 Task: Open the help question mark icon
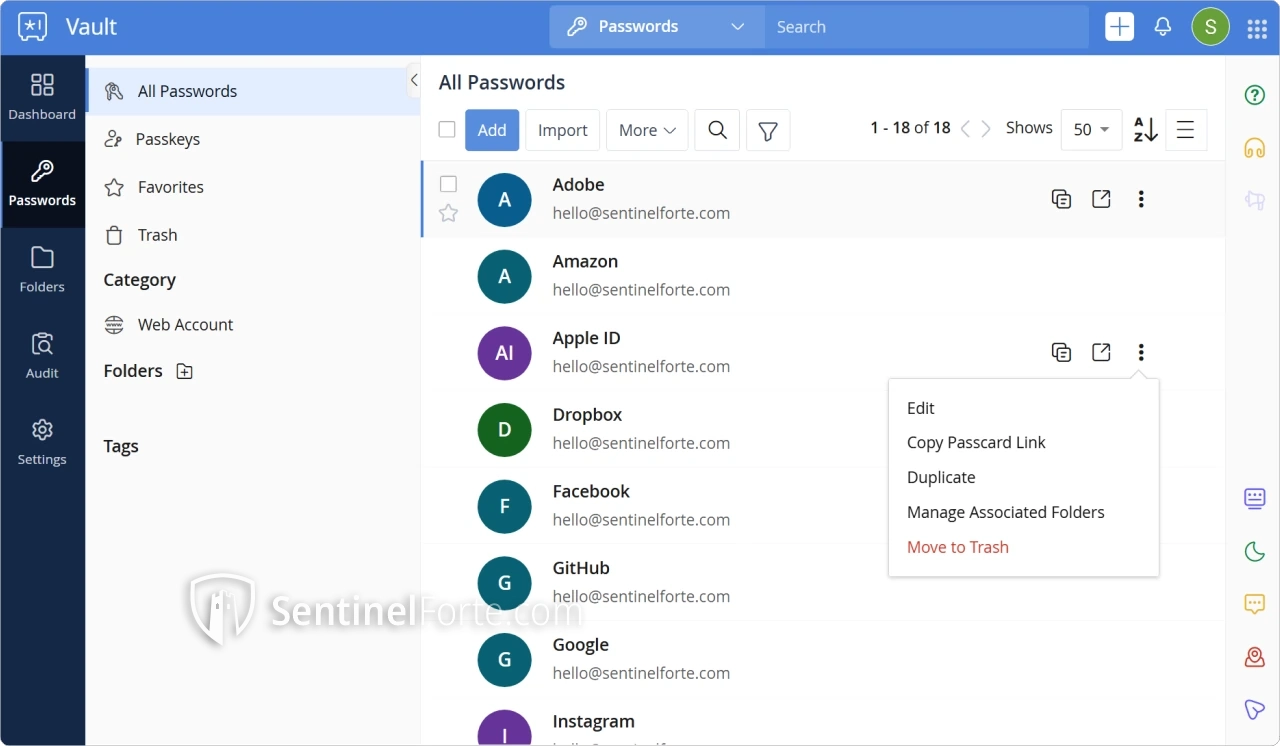coord(1255,95)
